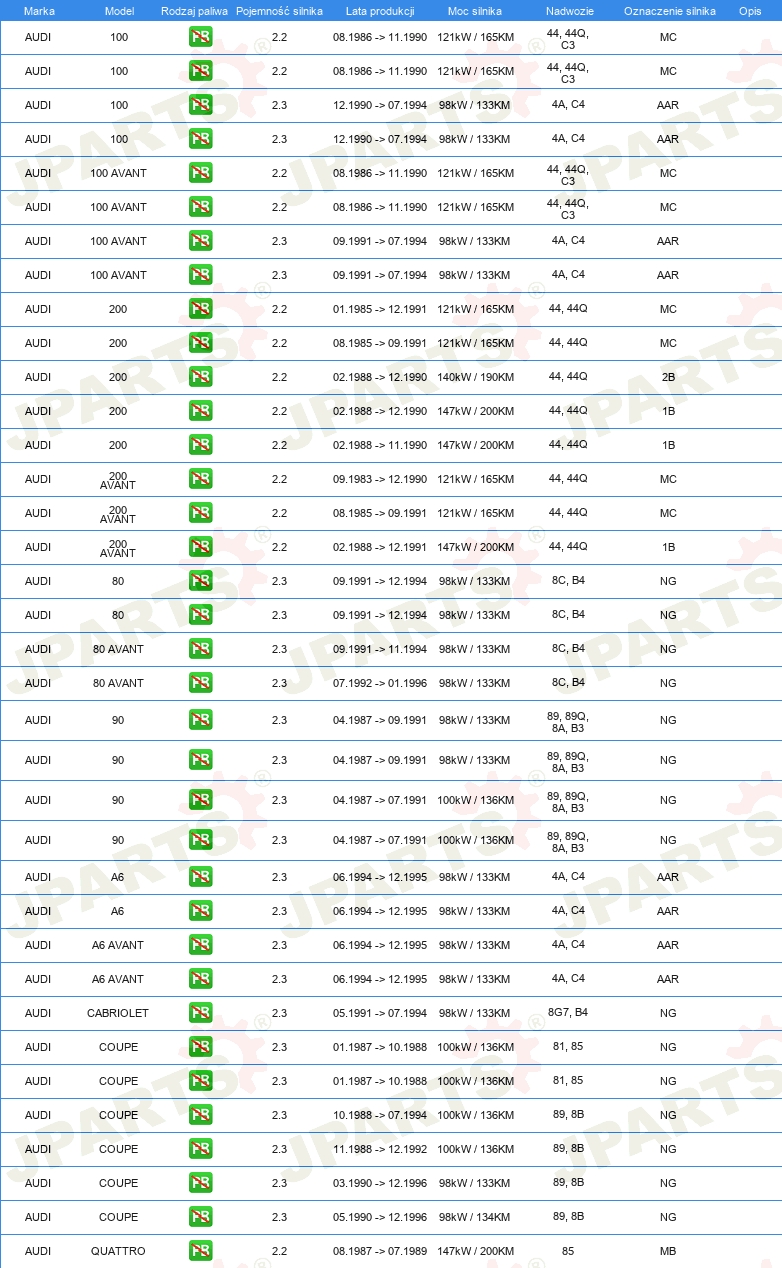Viewport: 782px width, 1268px height.
Task: Click fuel icon in the CABRIOLET row
Action: 200,1013
